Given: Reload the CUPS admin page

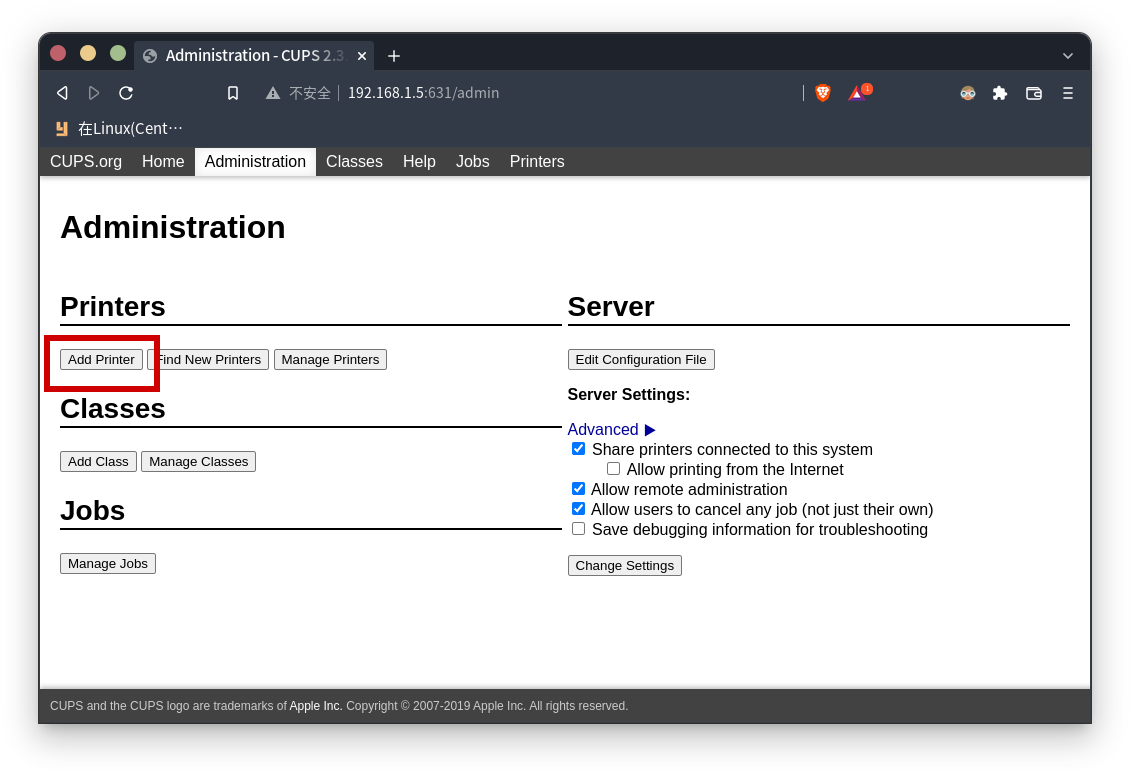Looking at the screenshot, I should point(126,93).
